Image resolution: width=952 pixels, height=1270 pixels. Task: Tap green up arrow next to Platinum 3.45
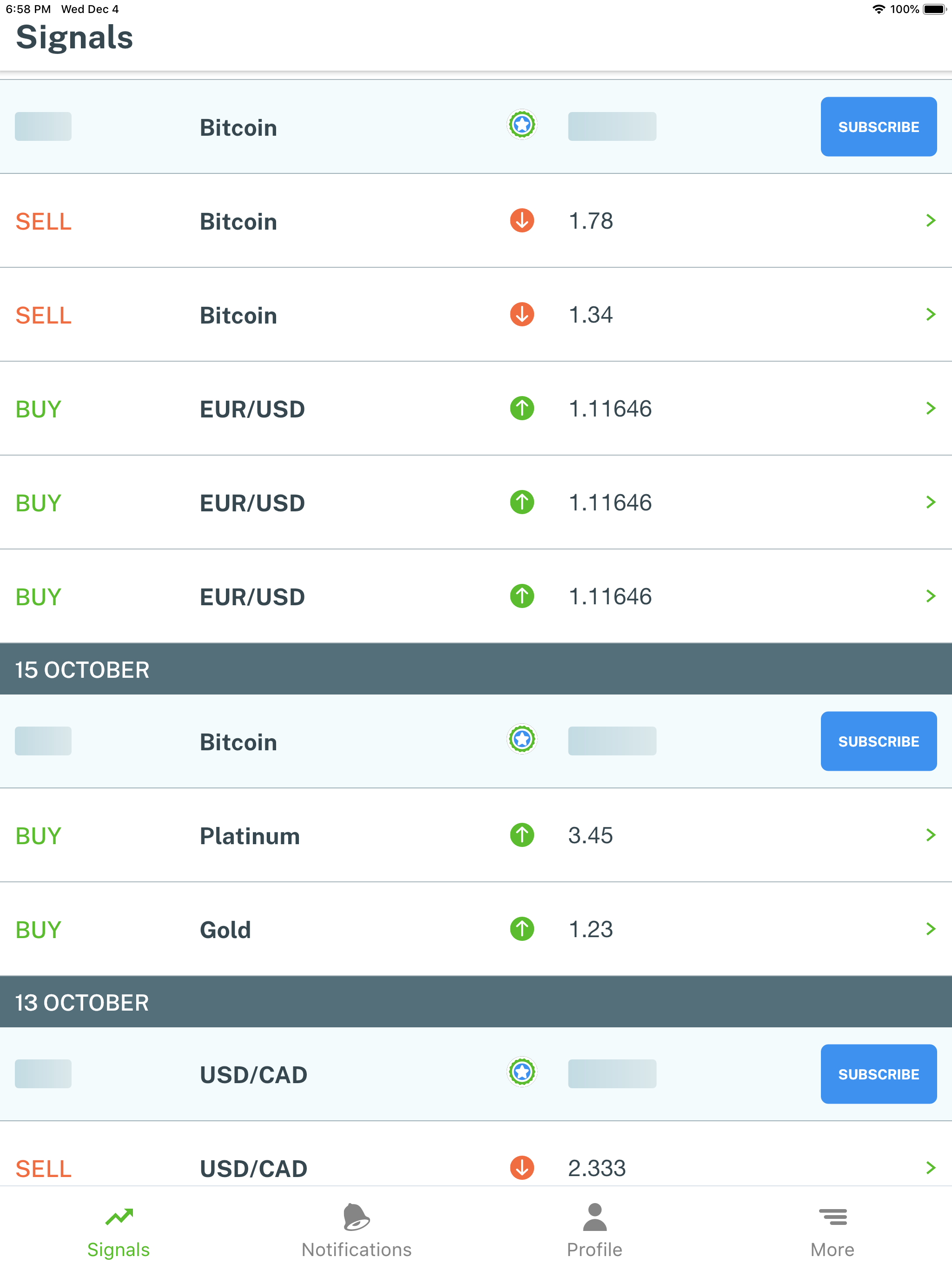pyautogui.click(x=522, y=835)
